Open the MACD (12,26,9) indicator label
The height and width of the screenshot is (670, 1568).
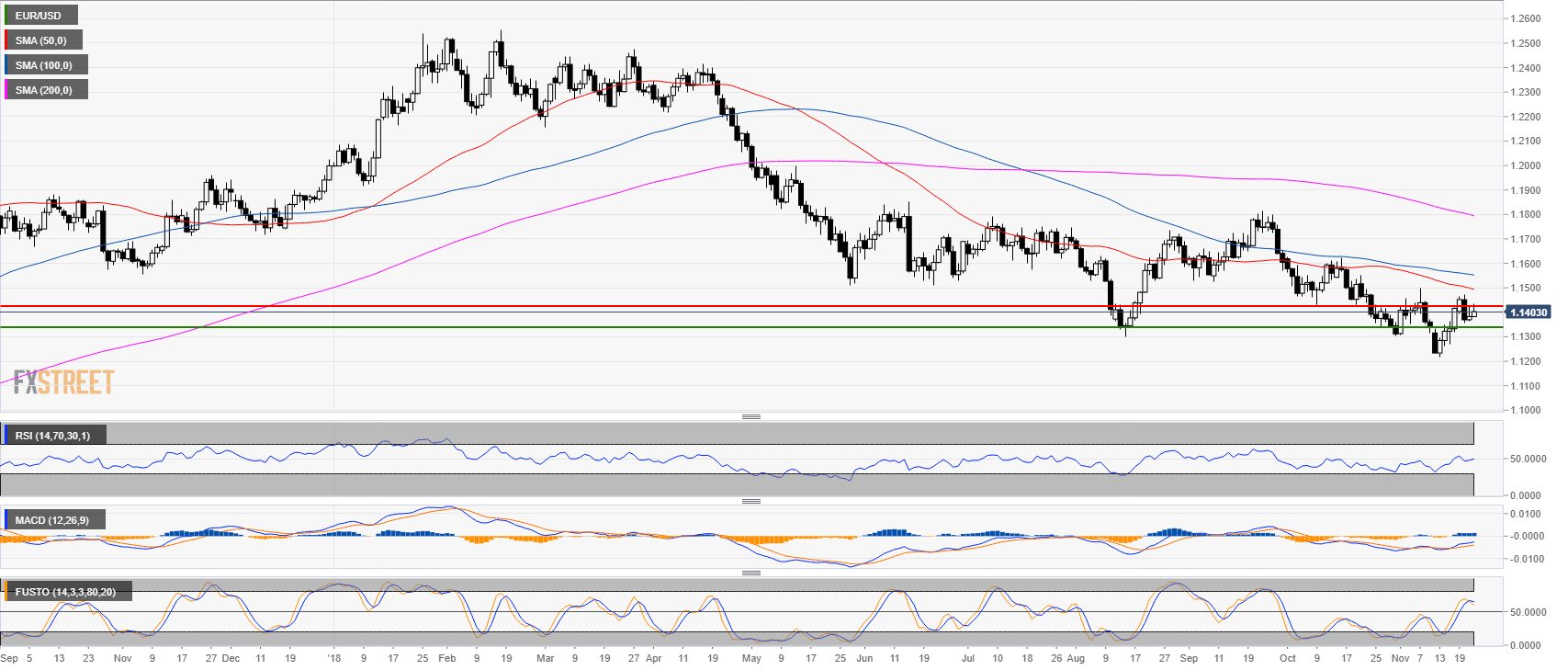point(52,520)
